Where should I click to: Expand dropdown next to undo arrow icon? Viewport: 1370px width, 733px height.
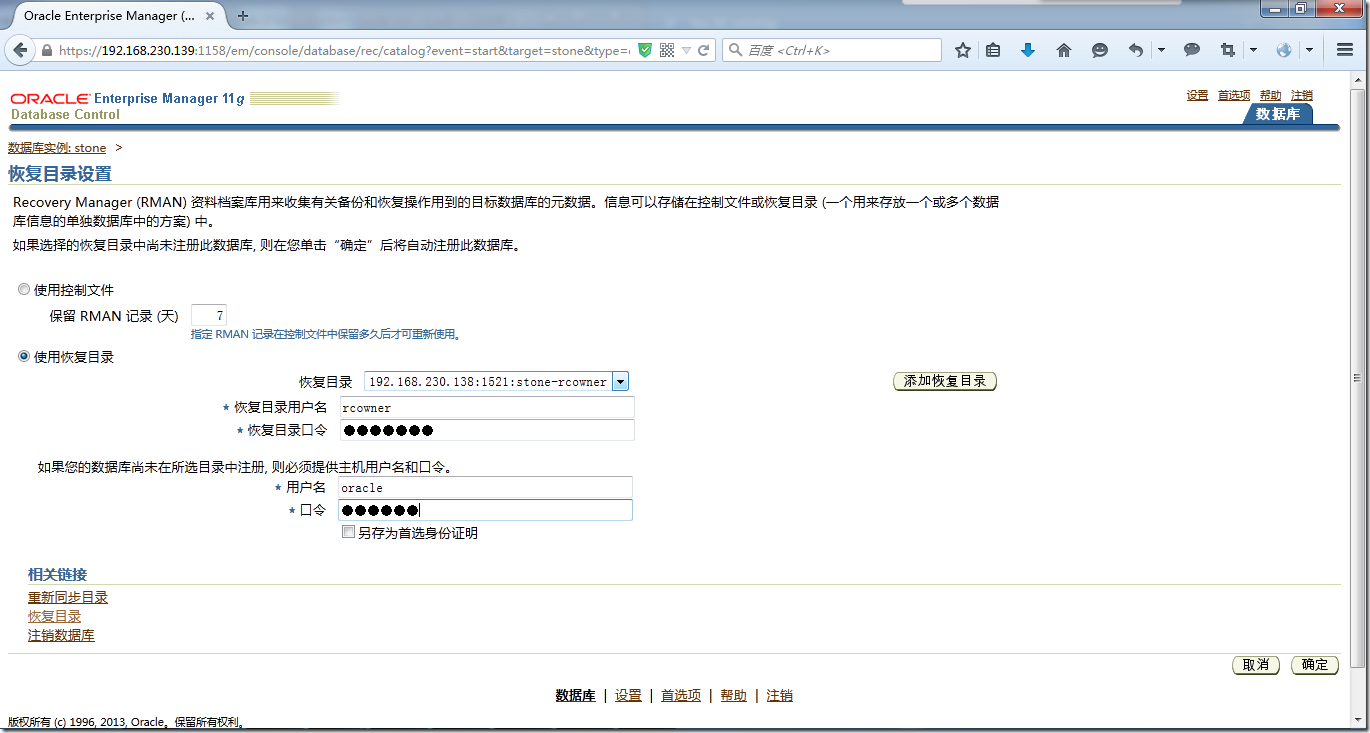(x=1161, y=50)
